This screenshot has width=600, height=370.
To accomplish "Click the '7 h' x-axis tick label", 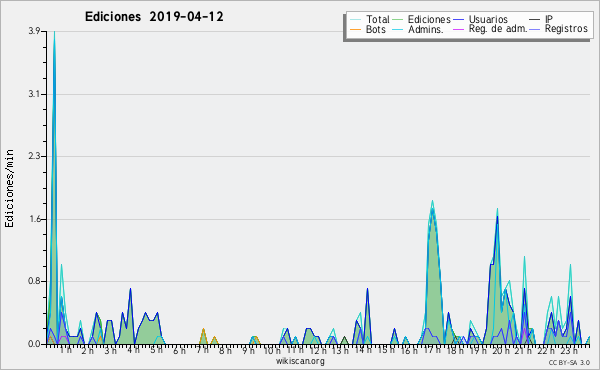I will (202, 350).
